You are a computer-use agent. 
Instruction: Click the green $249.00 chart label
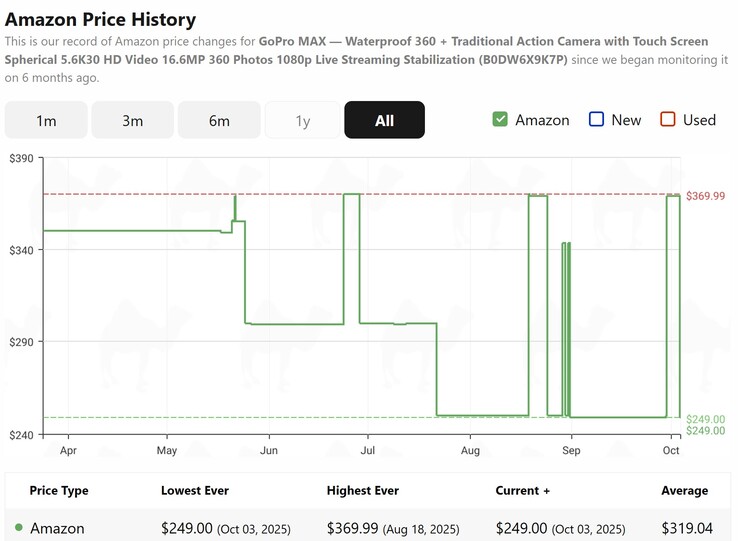coord(705,419)
